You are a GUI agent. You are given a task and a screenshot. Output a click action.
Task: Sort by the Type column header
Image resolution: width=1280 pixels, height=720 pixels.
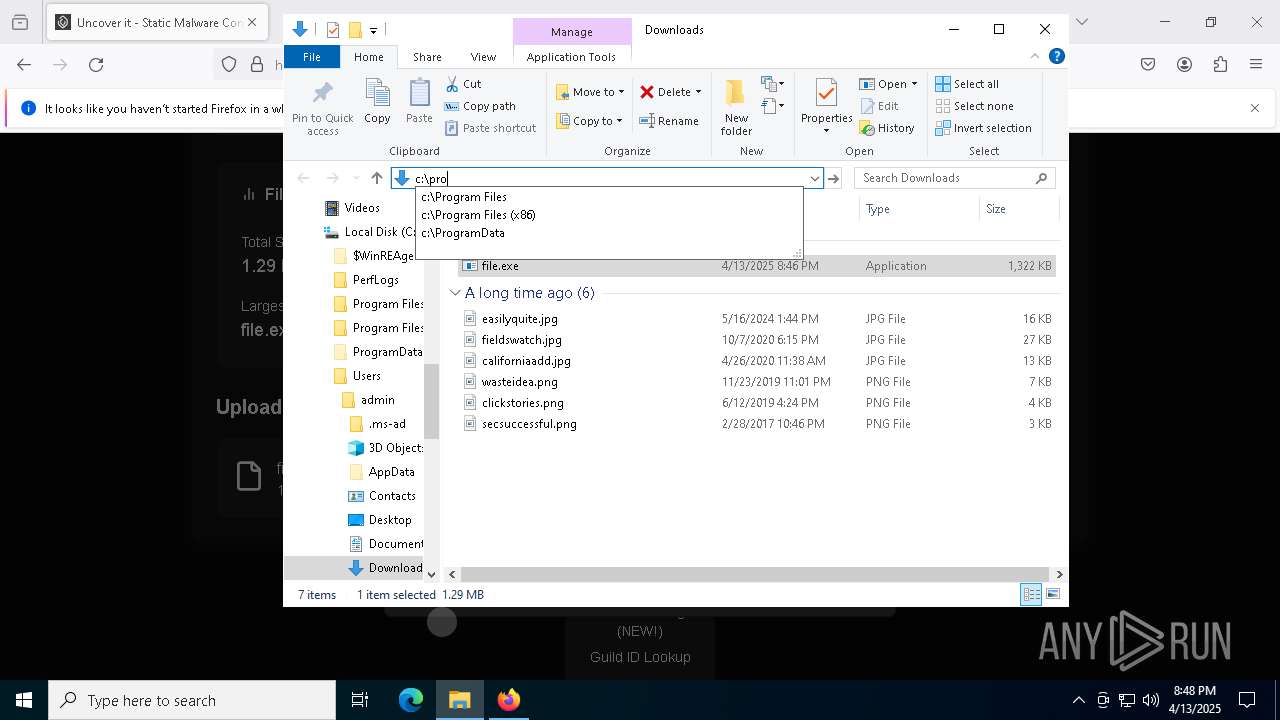click(918, 209)
